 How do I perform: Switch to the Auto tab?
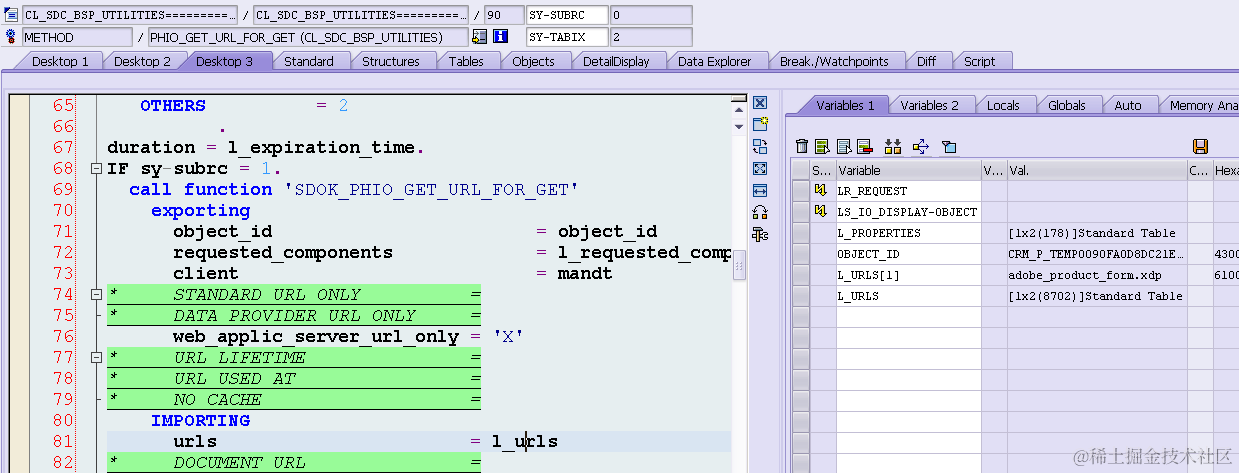pos(1128,105)
